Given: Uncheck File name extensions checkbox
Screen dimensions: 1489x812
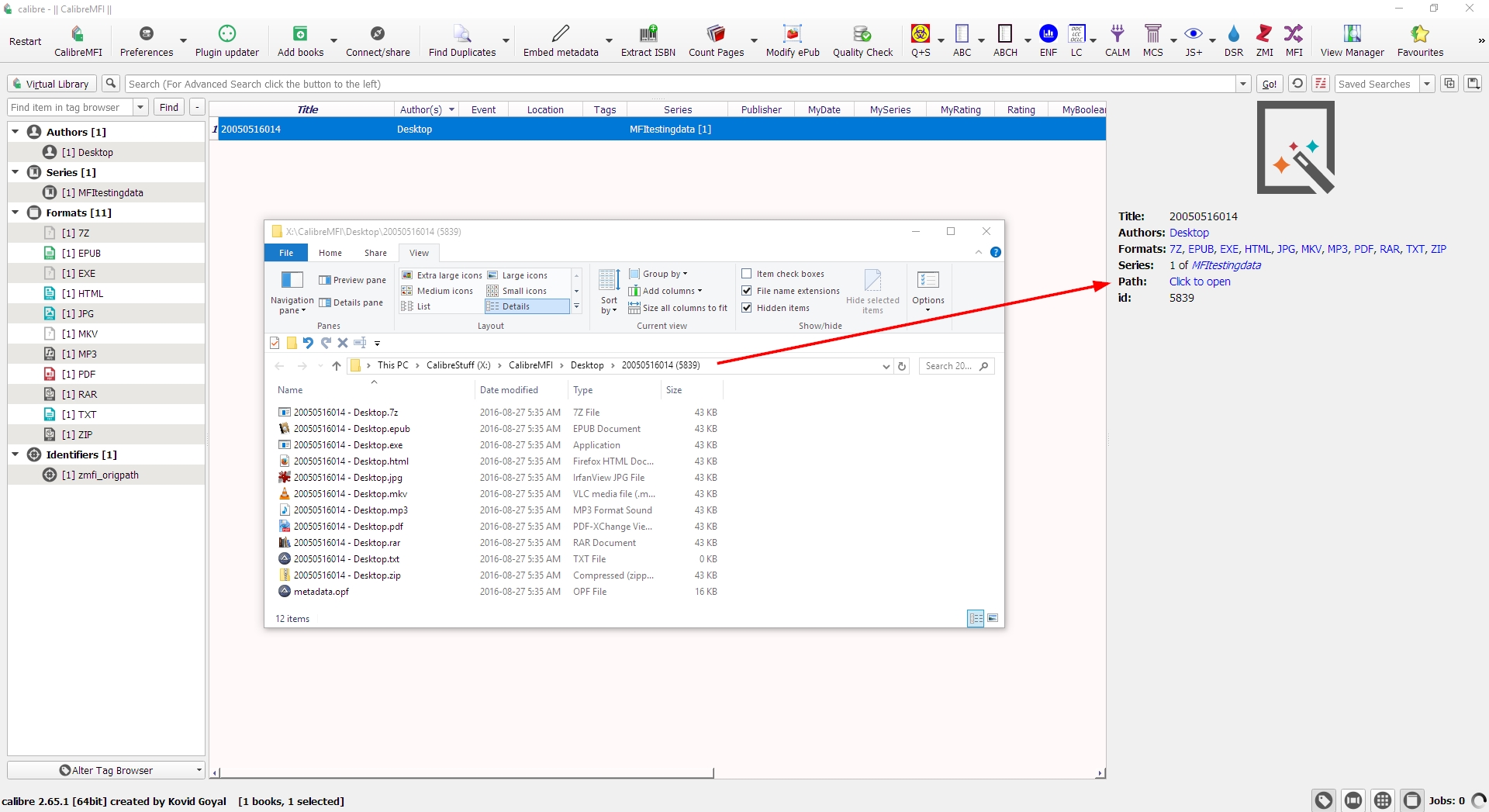Looking at the screenshot, I should (747, 291).
